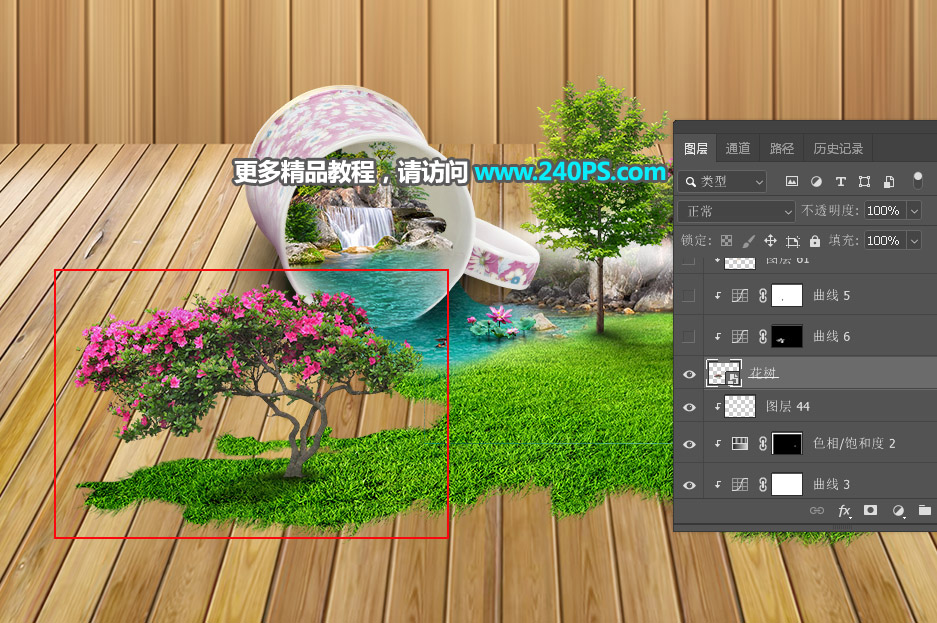Create new fill or adjustment layer
This screenshot has height=623, width=937.
pos(898,511)
